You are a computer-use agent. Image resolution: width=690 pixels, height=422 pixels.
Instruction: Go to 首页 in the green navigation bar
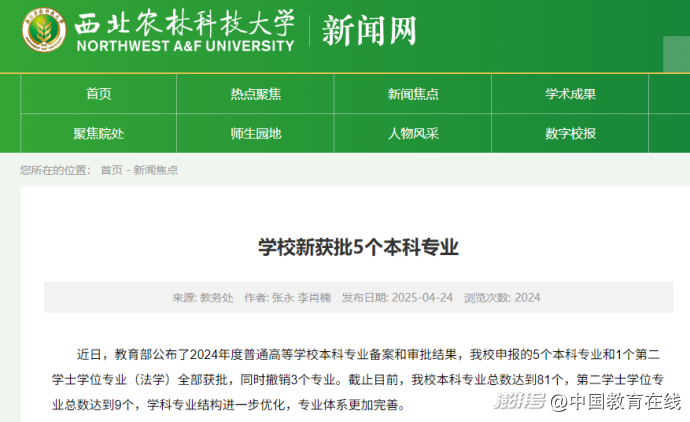[98, 94]
